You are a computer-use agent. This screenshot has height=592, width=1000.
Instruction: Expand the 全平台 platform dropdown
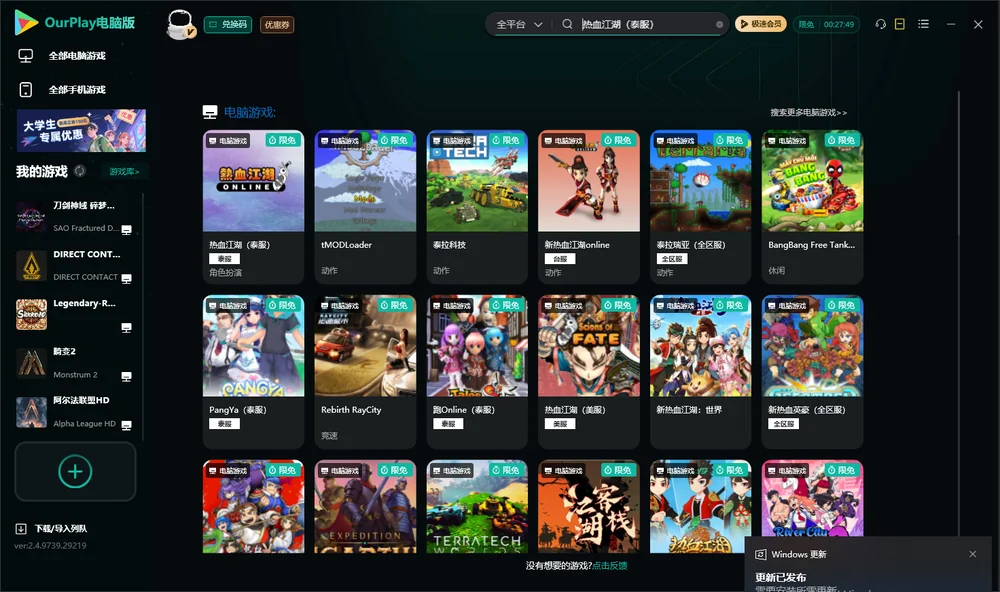pyautogui.click(x=519, y=24)
